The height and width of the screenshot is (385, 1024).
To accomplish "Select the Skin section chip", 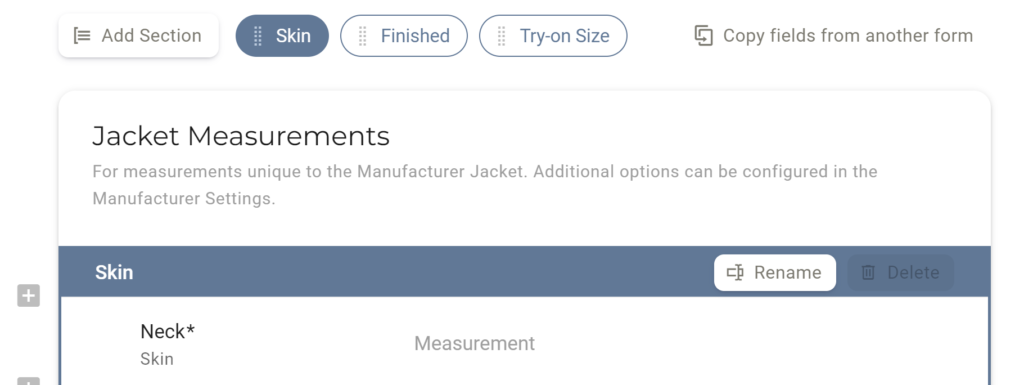I will coord(282,36).
